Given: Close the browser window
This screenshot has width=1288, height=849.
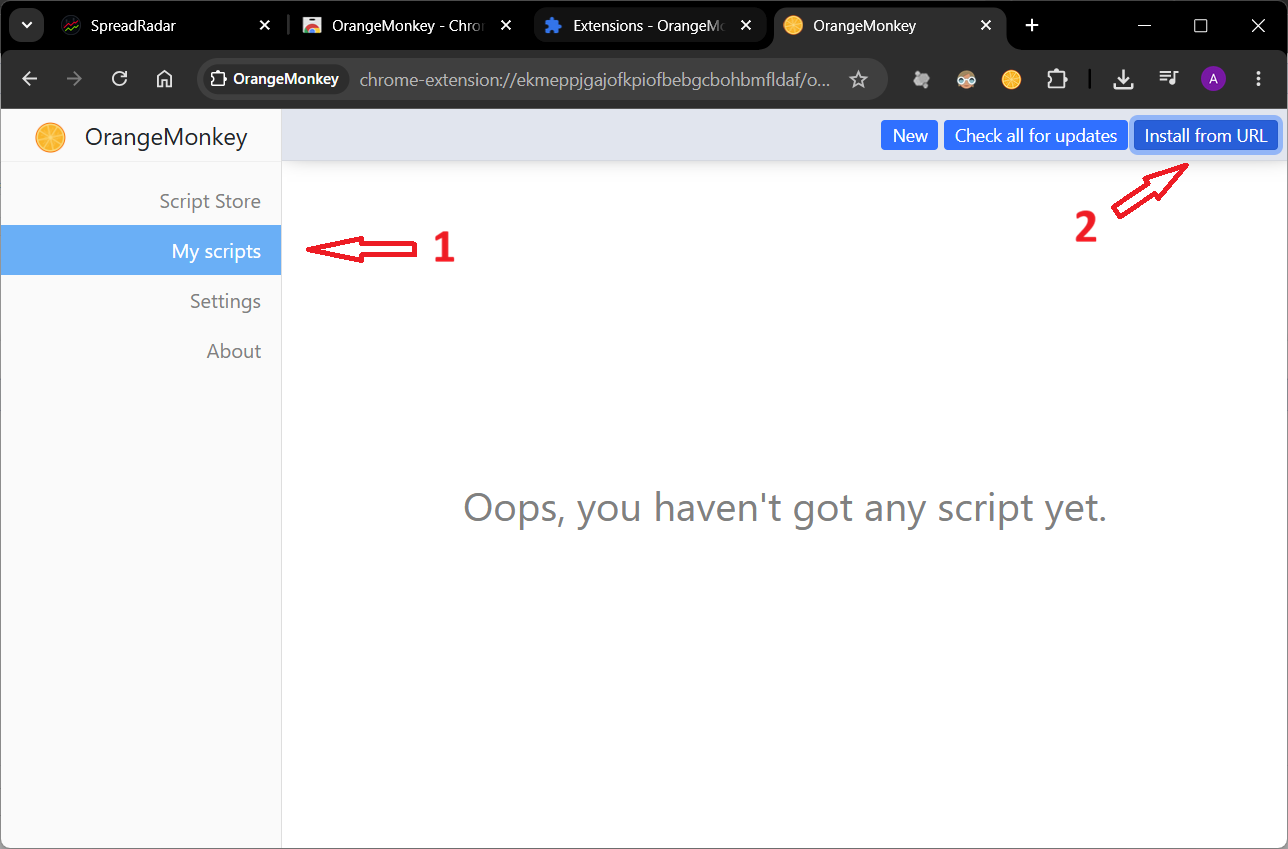Looking at the screenshot, I should (1256, 26).
